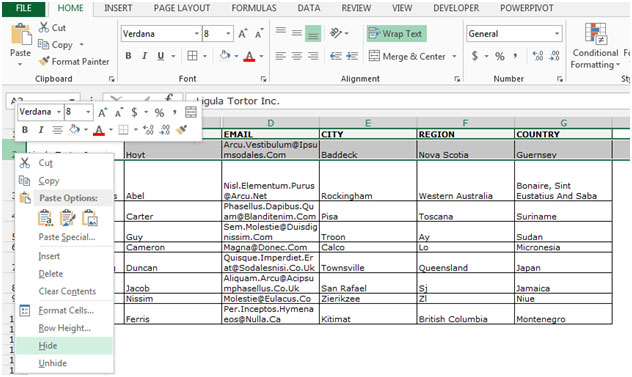Increase indent in ribbon Alignment group
The height and width of the screenshot is (377, 632).
(352, 56)
